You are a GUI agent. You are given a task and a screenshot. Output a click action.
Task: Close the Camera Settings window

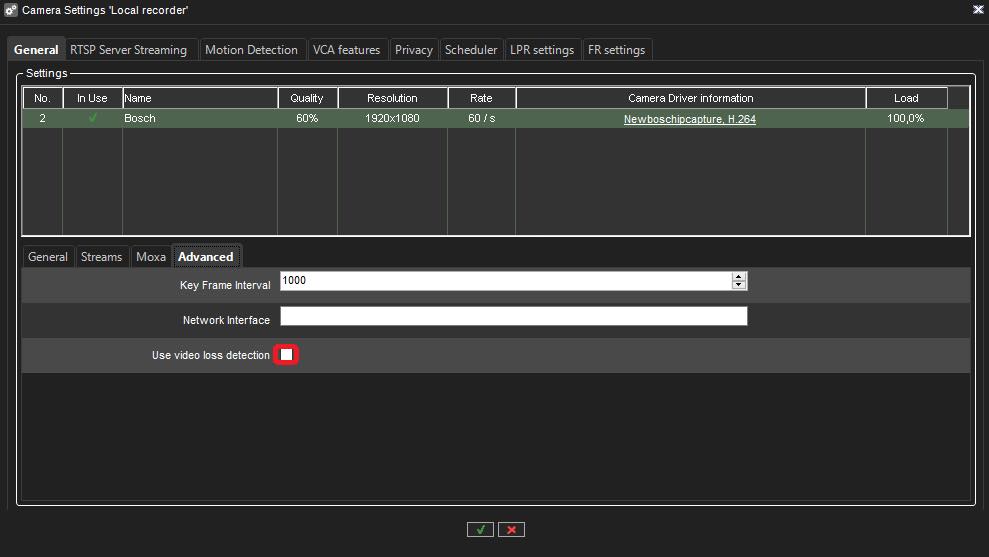tap(977, 9)
